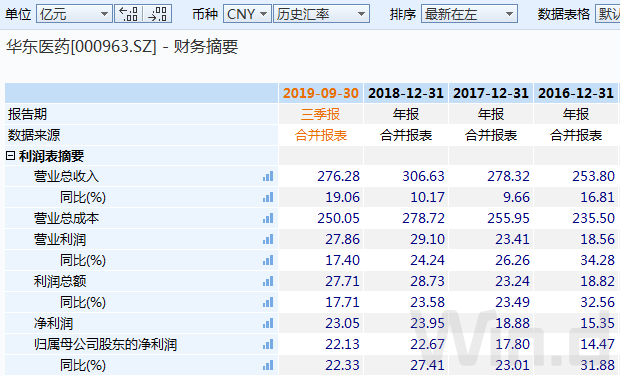The width and height of the screenshot is (620, 376).
Task: Open chart icon for 营业利润 row
Action: (268, 239)
